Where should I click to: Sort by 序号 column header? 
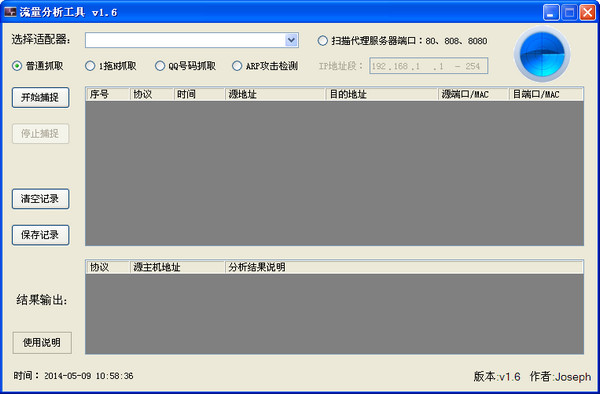[108, 94]
